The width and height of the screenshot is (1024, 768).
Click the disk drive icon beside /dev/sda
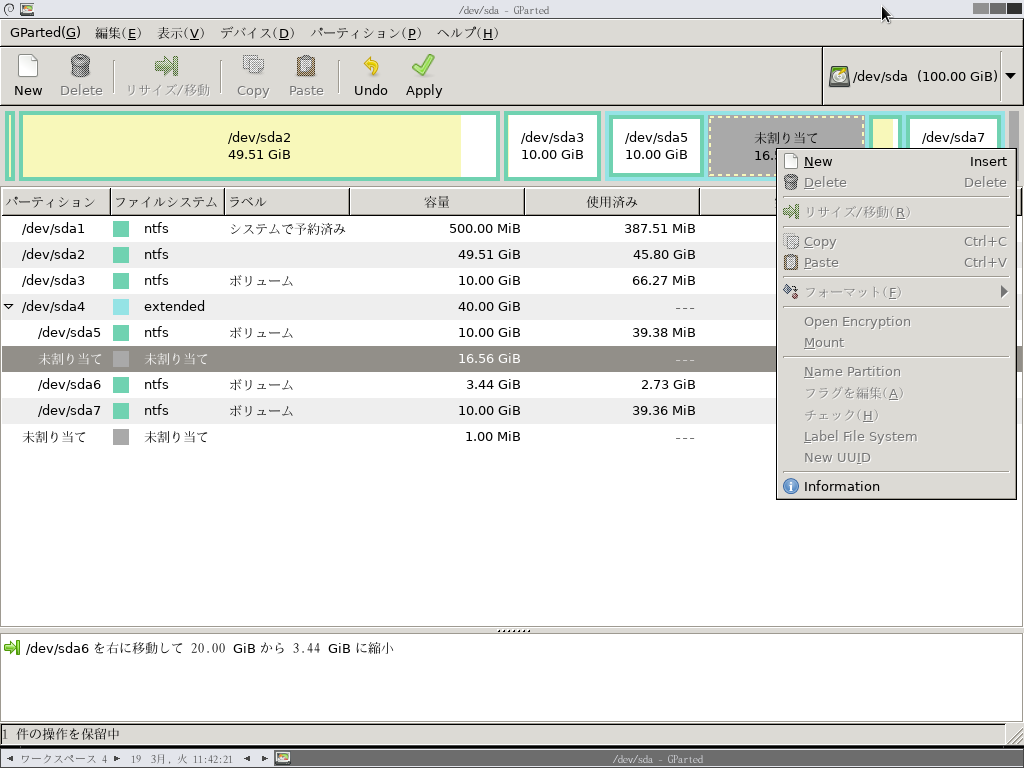pos(839,76)
